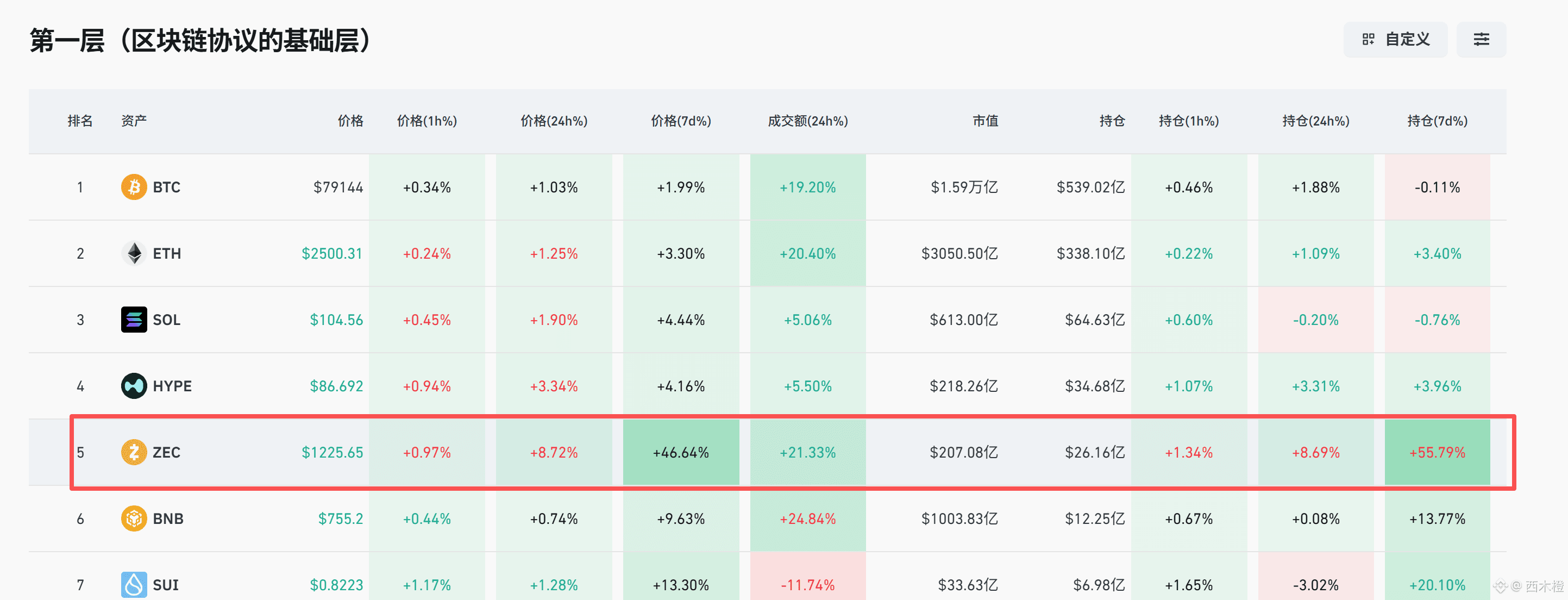This screenshot has width=1568, height=600.
Task: Sort by 持仓(7d%) column header
Action: pos(1437,121)
